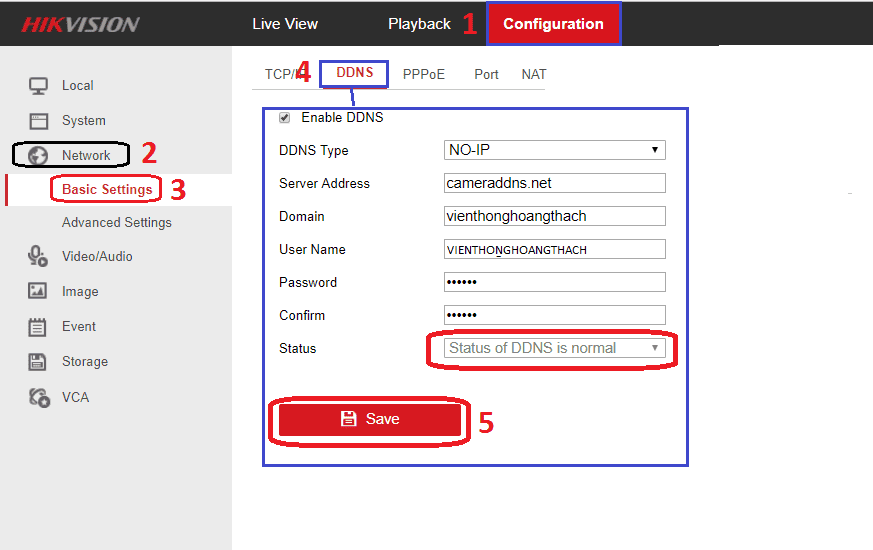Click the Event calendar icon
The width and height of the screenshot is (873, 550).
tap(37, 327)
